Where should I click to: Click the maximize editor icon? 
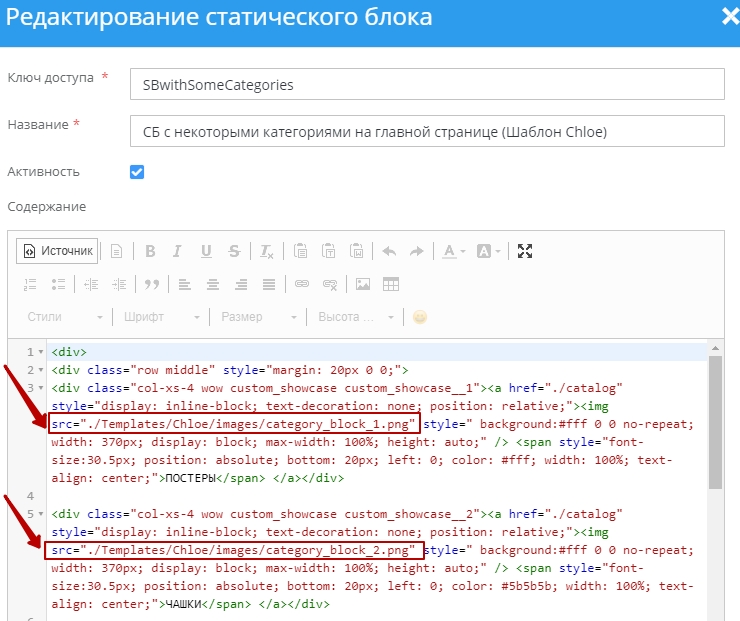(525, 251)
